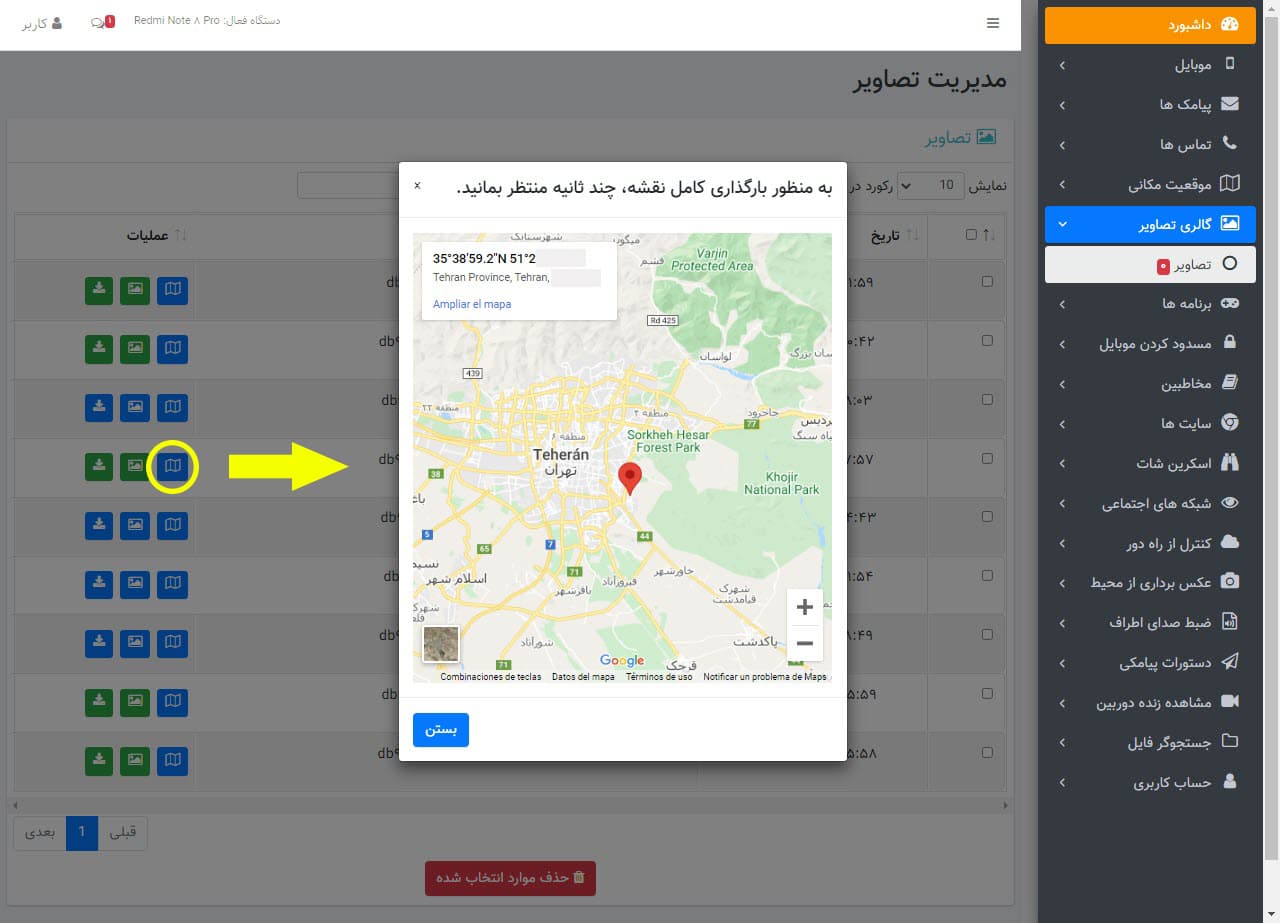
Task: View image for the row timed 1:54
Action: tap(135, 585)
